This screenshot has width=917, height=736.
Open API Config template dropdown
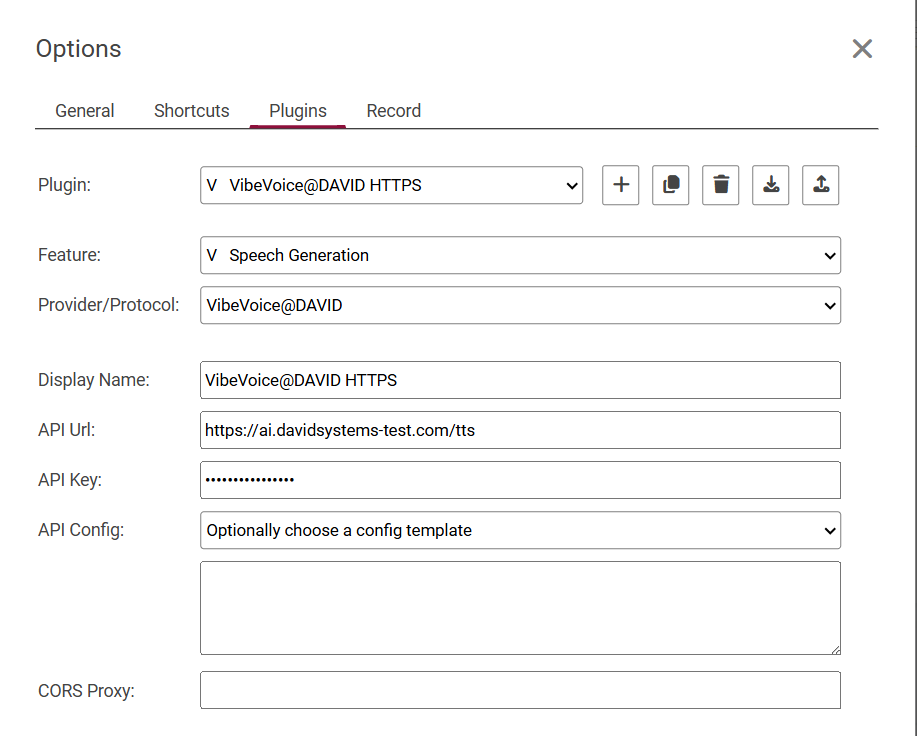(520, 530)
